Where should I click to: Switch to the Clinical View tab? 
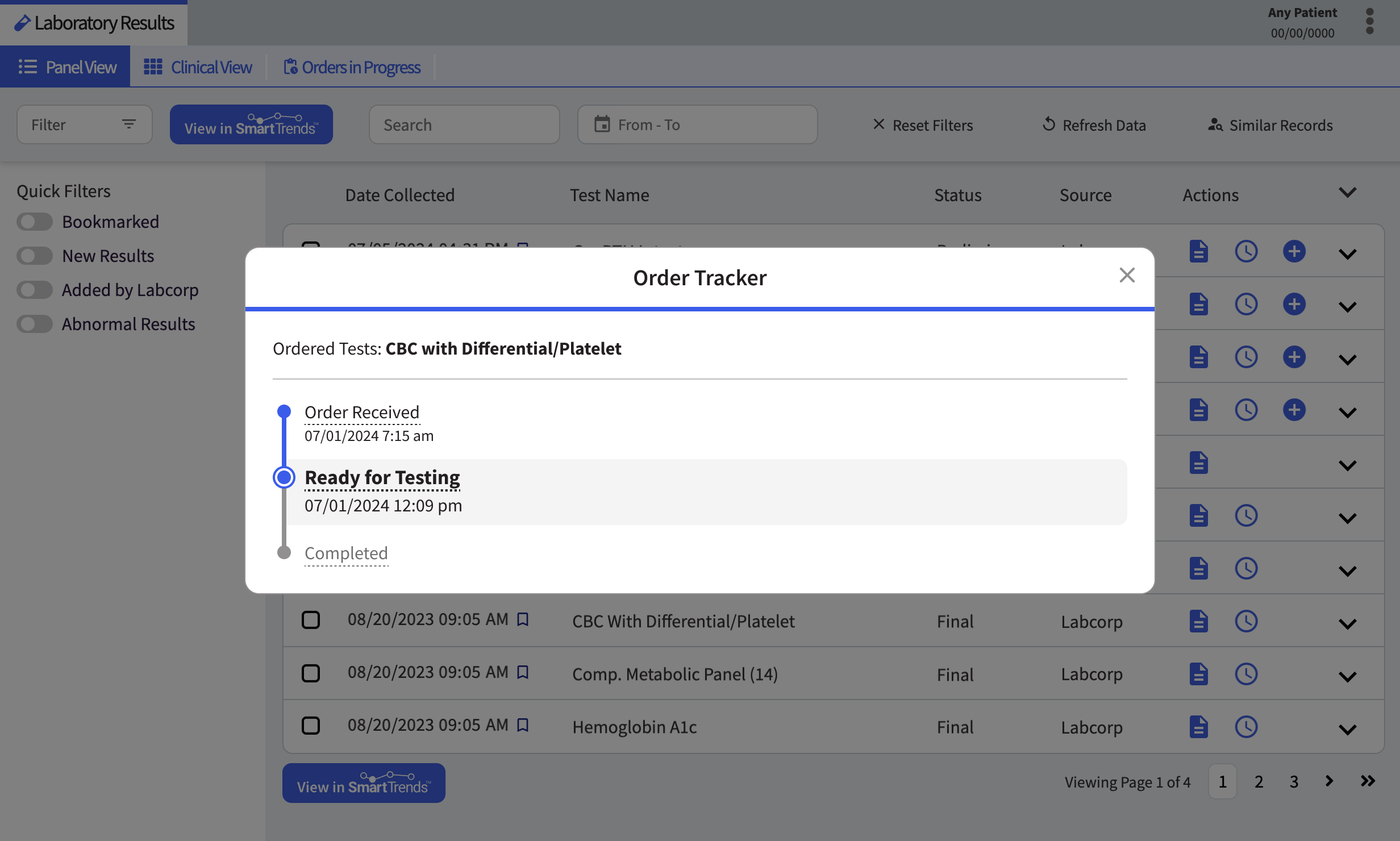tap(198, 67)
